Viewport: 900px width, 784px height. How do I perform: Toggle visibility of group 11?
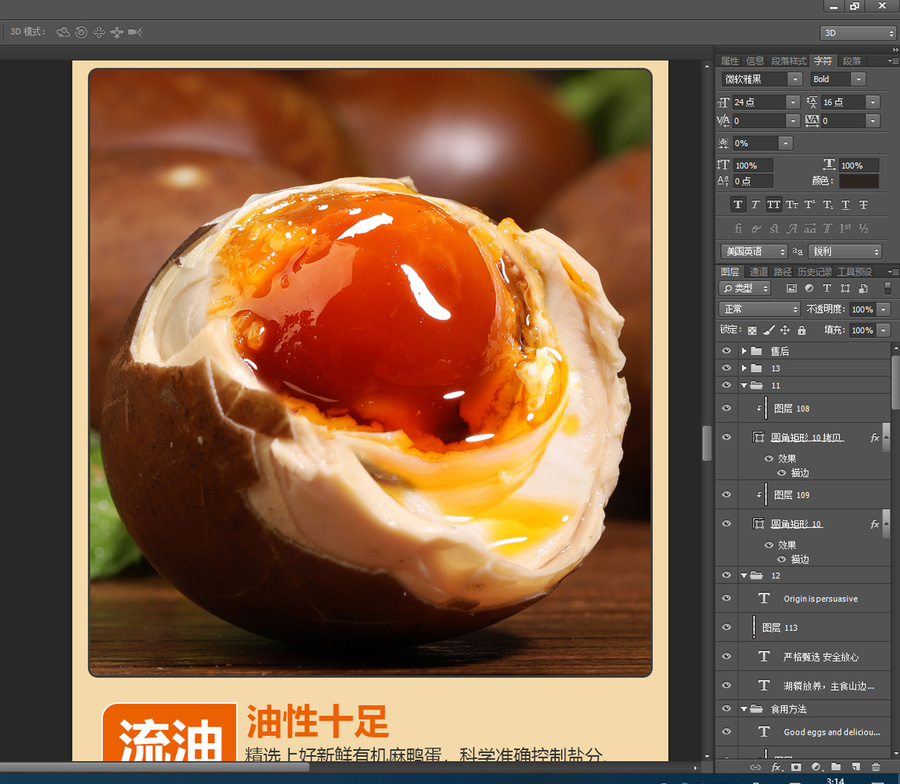point(726,385)
